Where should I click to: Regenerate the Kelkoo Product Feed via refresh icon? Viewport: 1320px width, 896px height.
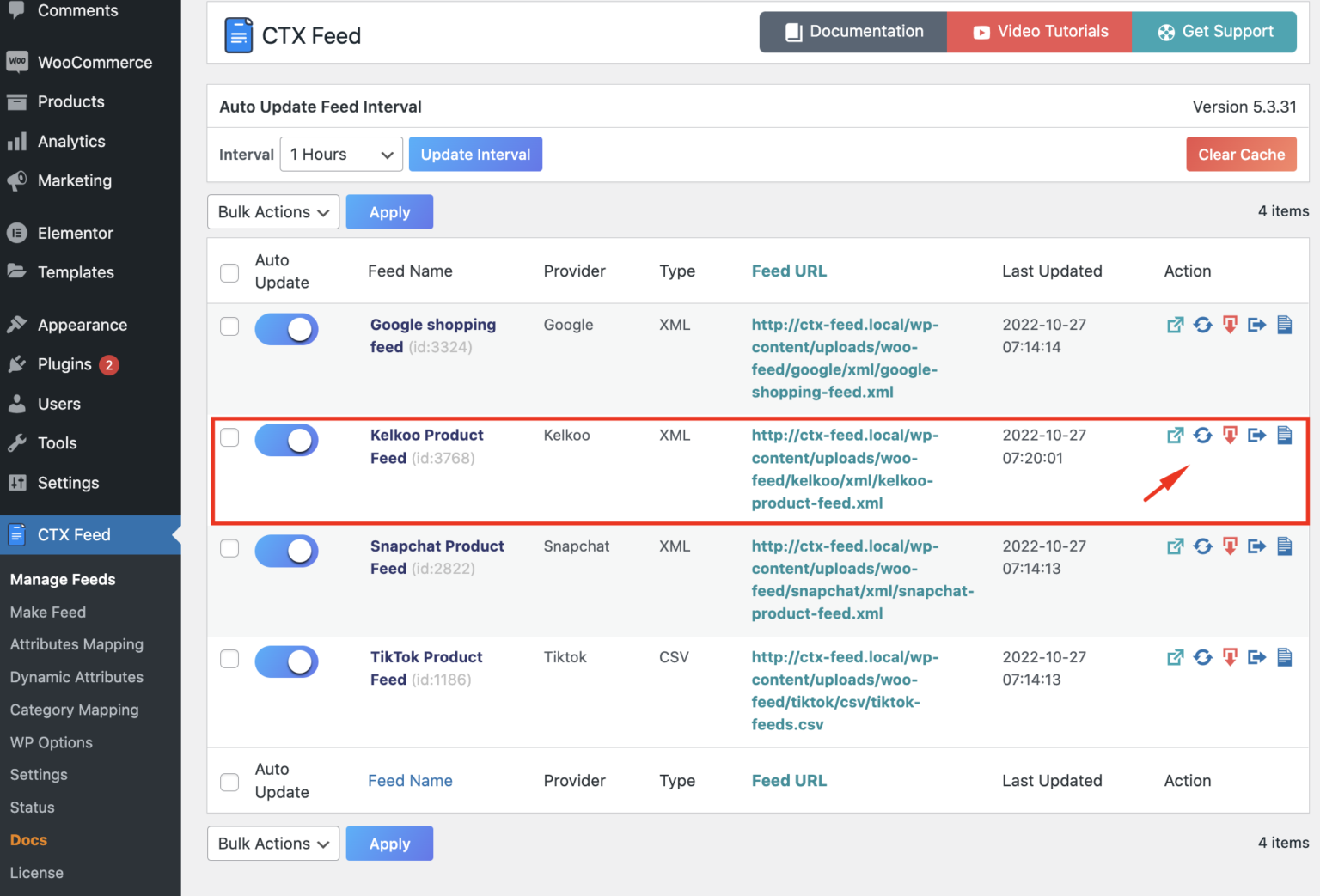pyautogui.click(x=1202, y=436)
